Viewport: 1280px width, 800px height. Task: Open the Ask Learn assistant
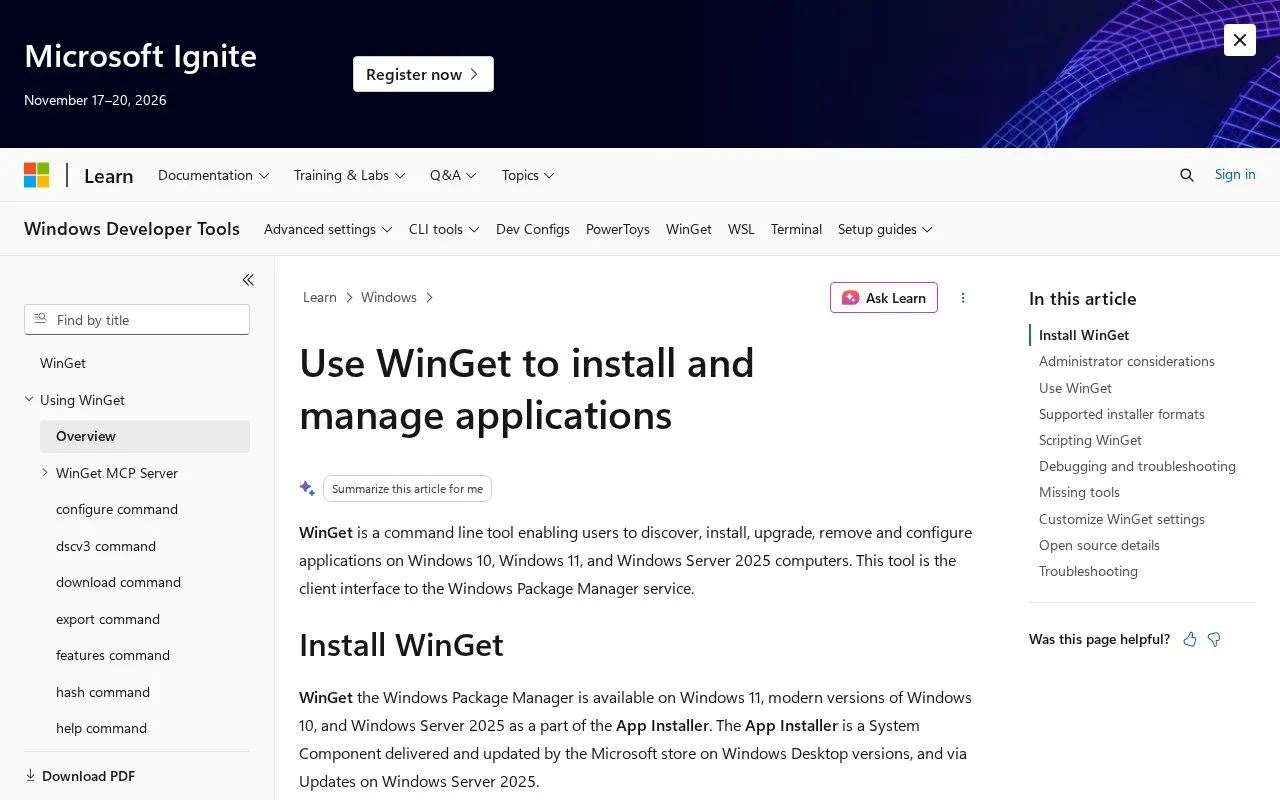884,298
